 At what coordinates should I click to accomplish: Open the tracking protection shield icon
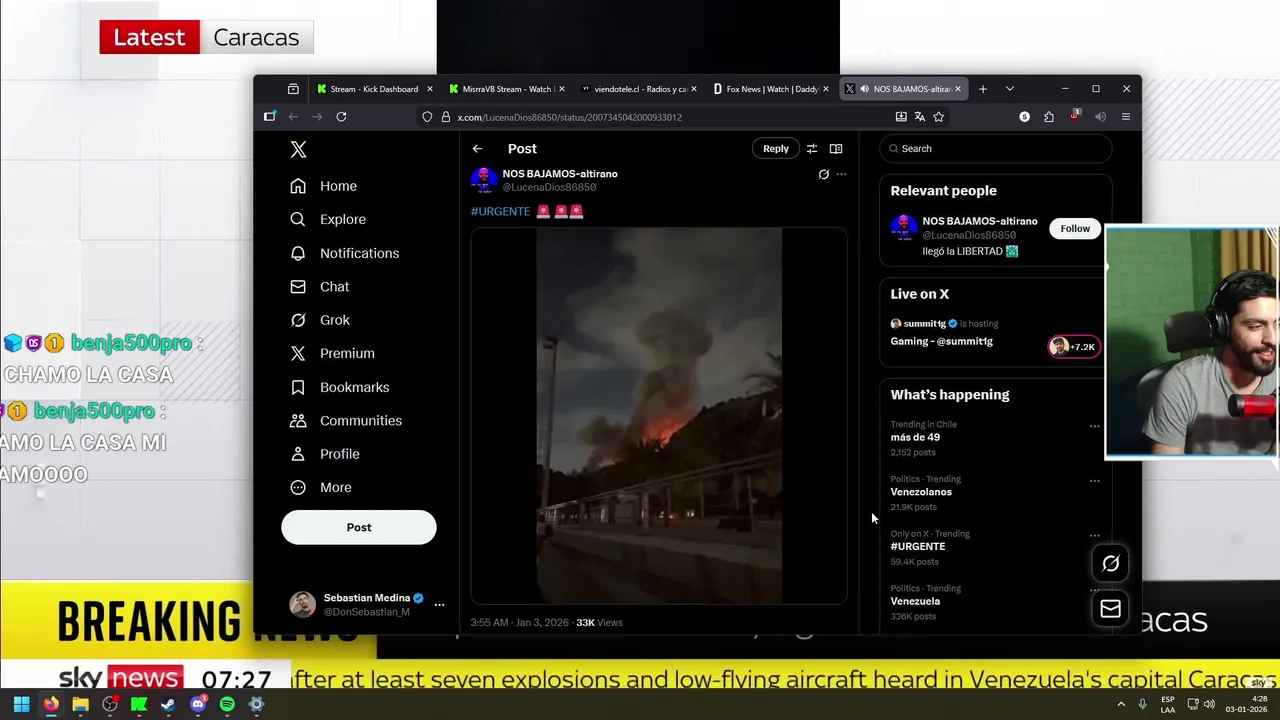pyautogui.click(x=428, y=117)
